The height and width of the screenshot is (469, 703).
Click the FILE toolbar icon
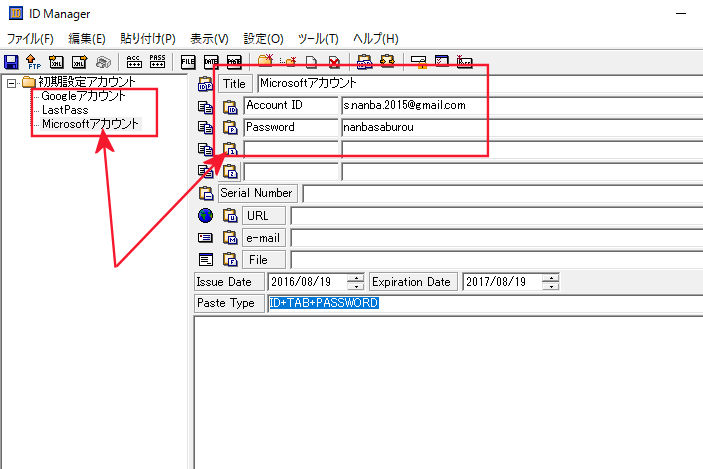[188, 62]
